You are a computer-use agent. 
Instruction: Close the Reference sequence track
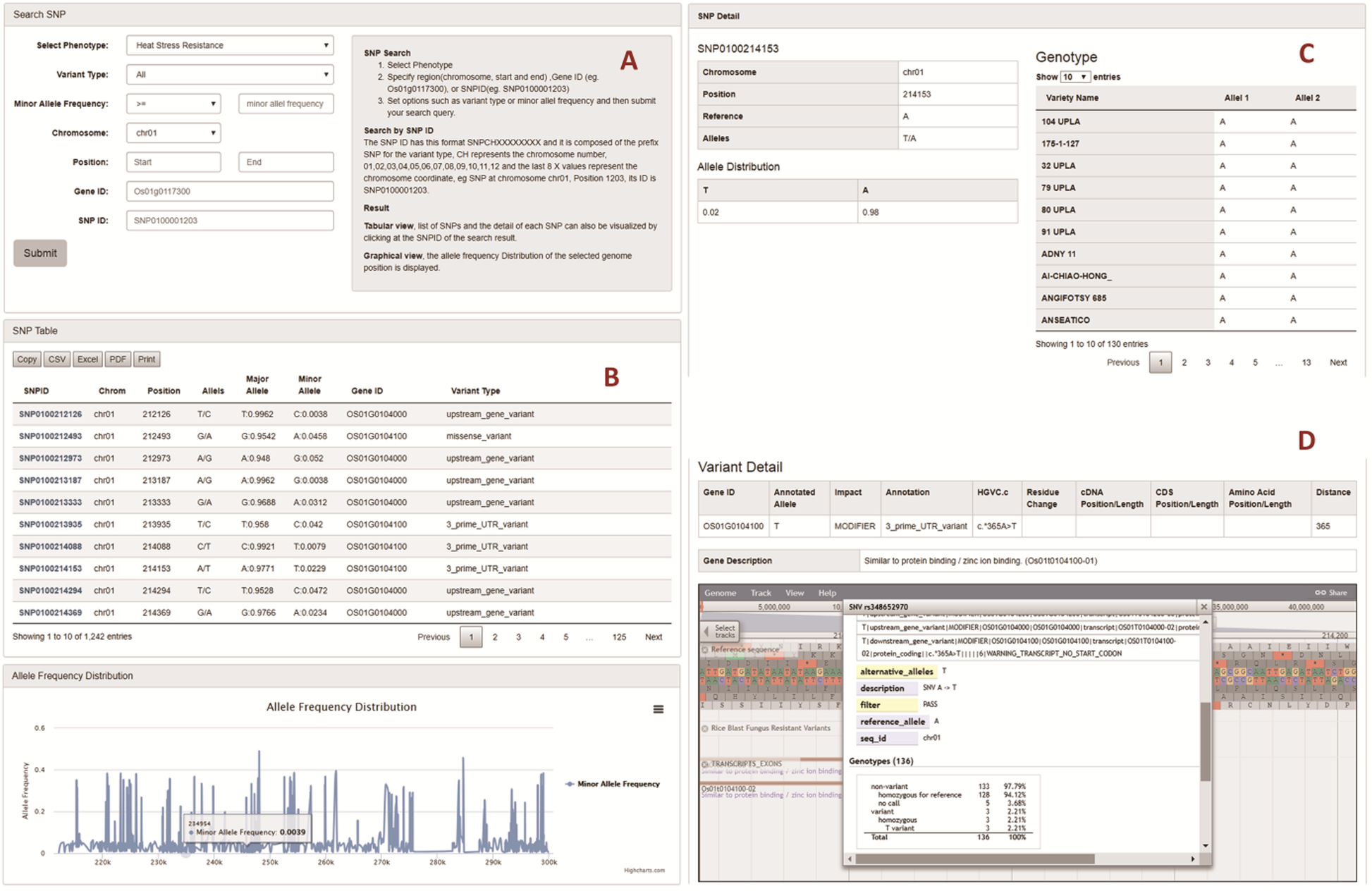point(705,649)
